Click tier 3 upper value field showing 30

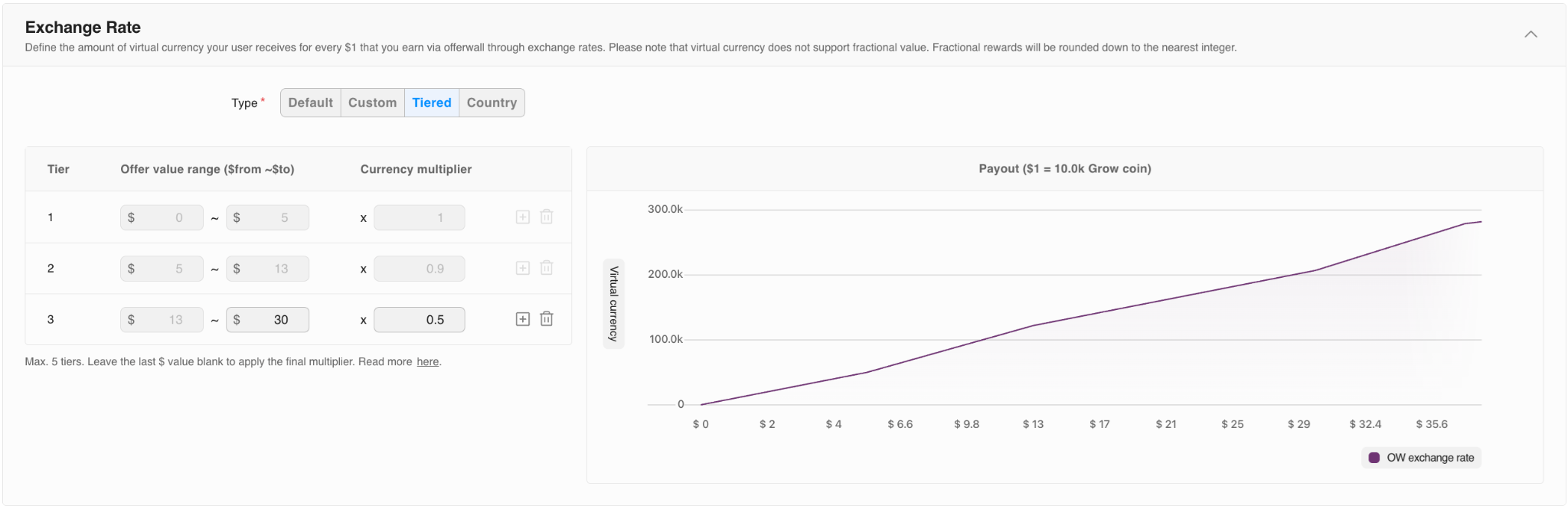[x=268, y=320]
